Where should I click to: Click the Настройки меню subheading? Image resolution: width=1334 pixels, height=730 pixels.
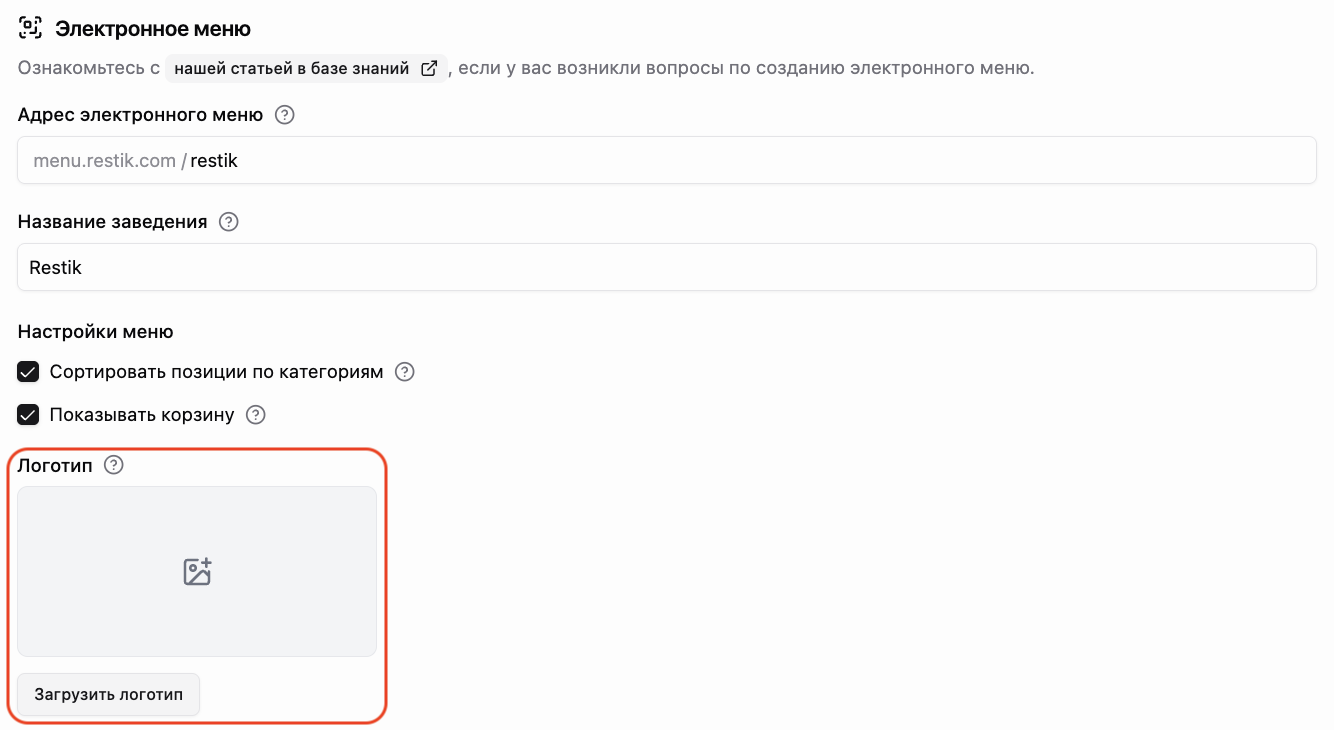click(96, 331)
